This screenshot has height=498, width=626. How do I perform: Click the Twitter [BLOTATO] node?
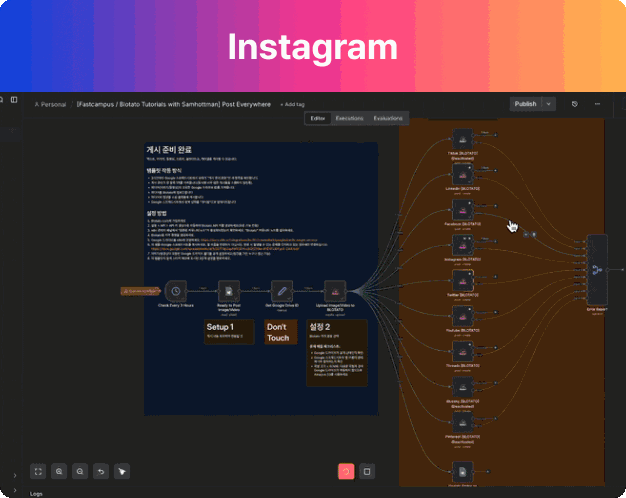click(463, 281)
